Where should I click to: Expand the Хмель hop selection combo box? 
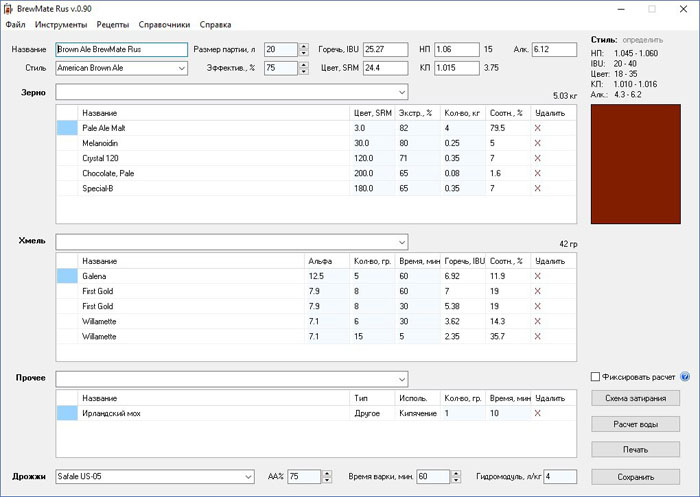coord(402,242)
